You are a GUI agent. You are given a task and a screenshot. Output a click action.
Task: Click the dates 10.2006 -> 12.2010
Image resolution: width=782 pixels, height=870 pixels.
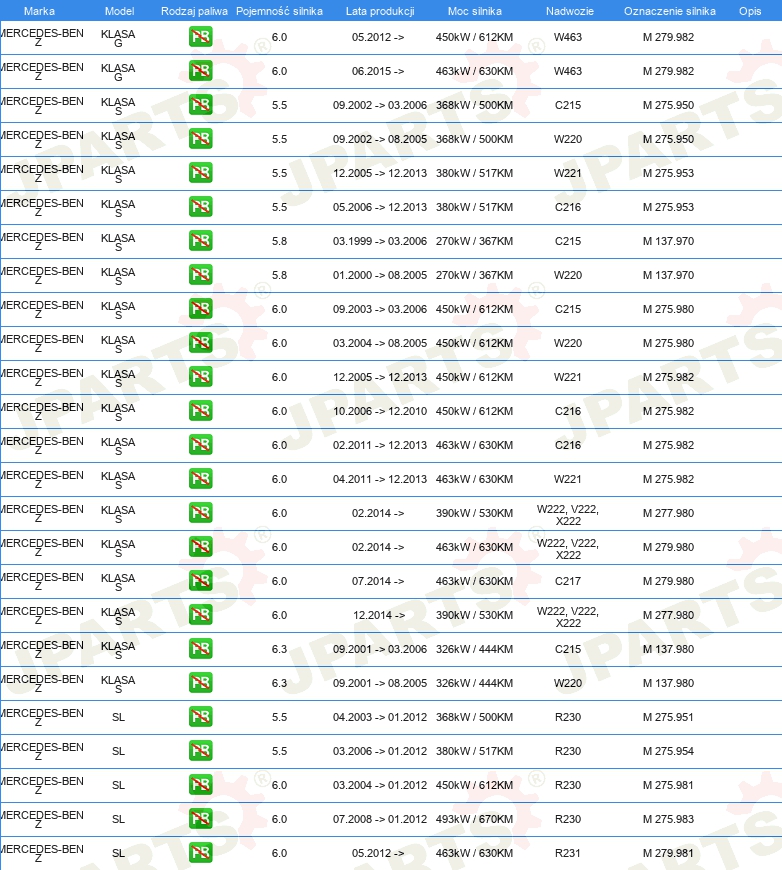(x=380, y=411)
